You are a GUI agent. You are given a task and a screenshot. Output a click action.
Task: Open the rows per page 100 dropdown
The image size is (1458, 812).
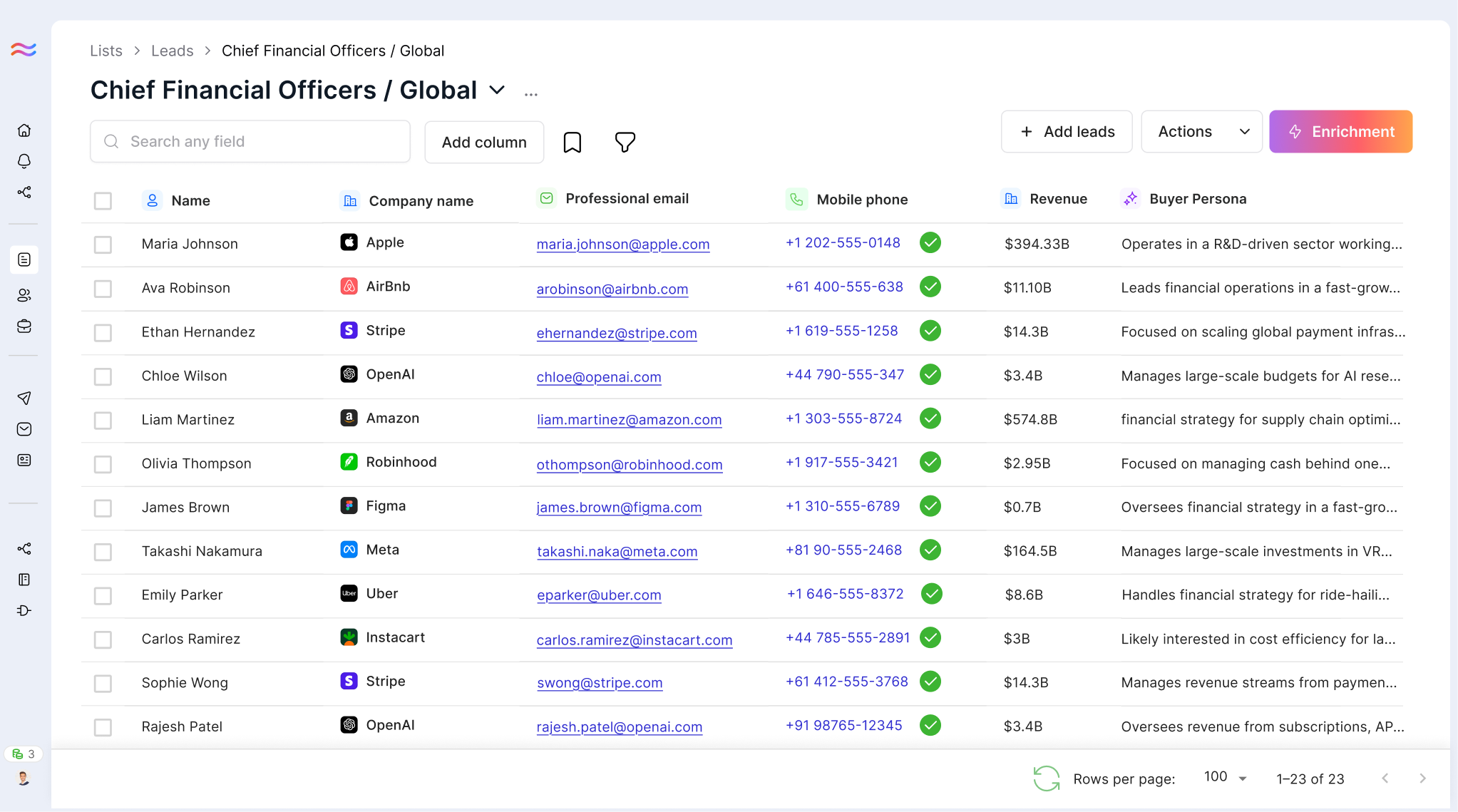[x=1226, y=777]
